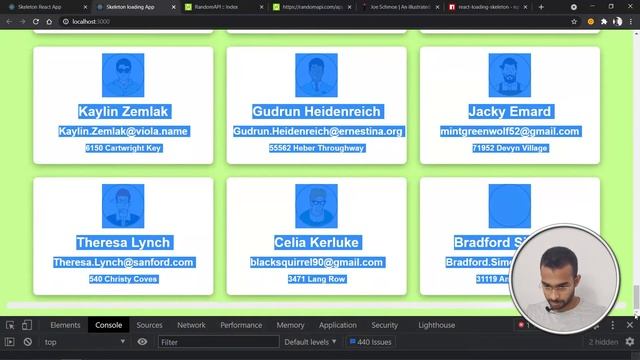Activate the DevTools inspect element picker
The height and width of the screenshot is (360, 640).
(x=10, y=325)
